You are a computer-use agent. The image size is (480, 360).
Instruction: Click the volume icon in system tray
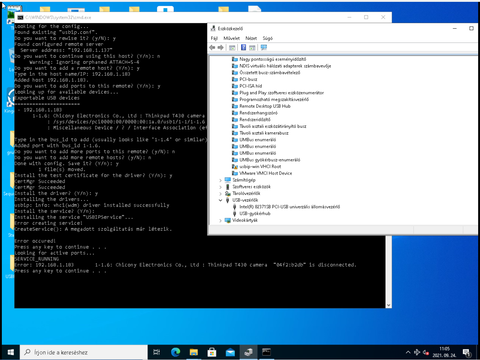(426, 352)
